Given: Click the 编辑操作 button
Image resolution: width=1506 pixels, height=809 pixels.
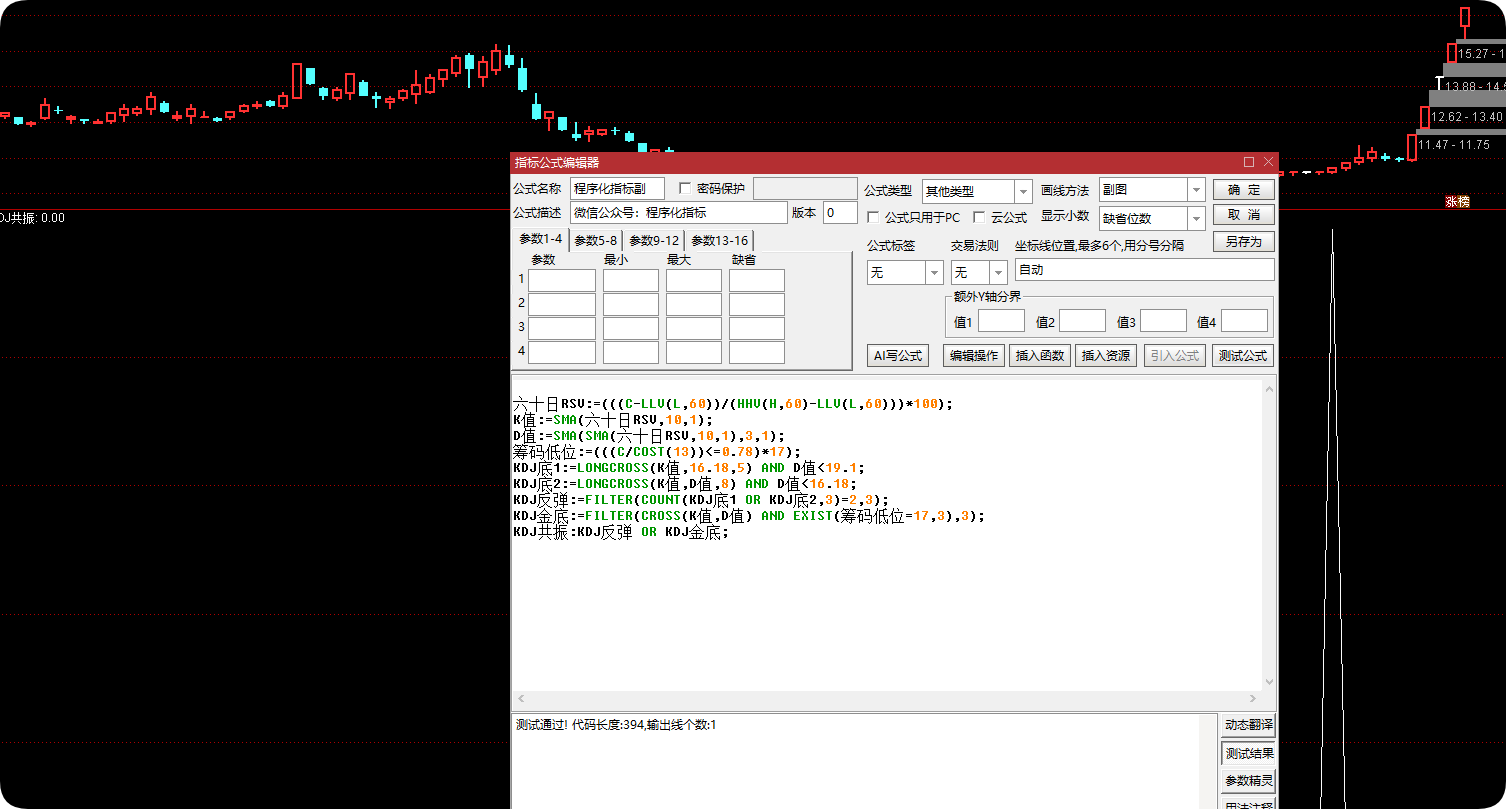Looking at the screenshot, I should tap(974, 355).
